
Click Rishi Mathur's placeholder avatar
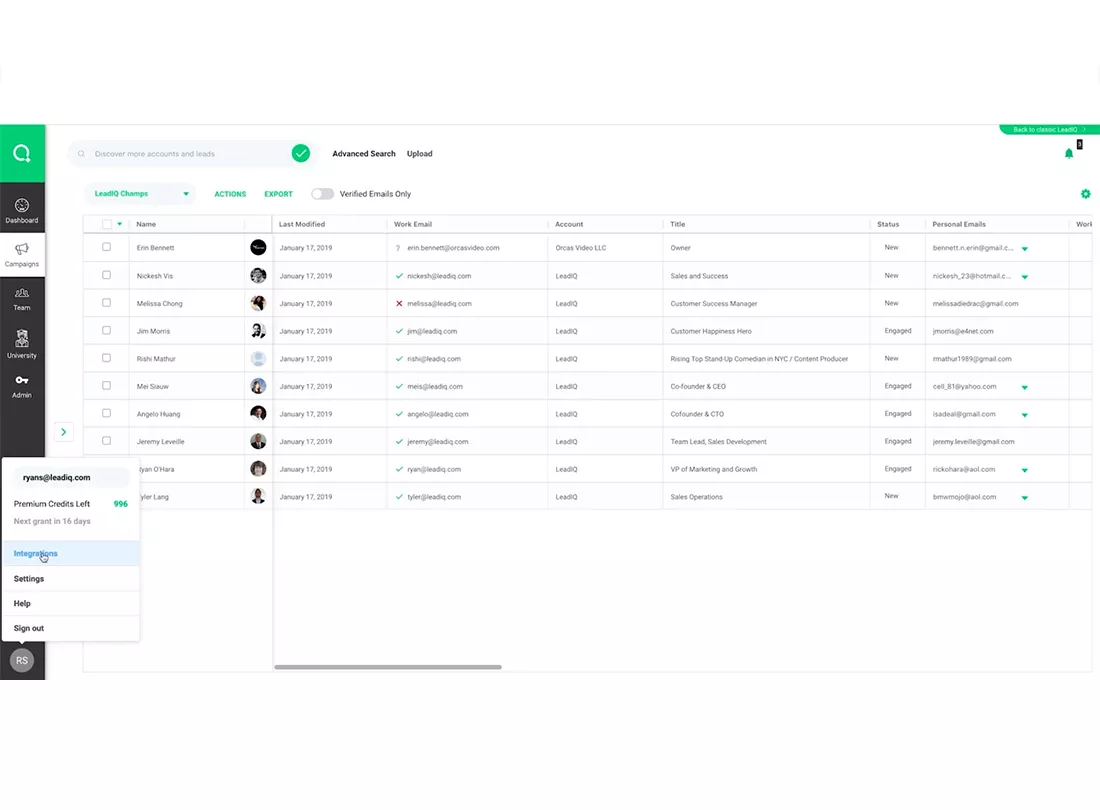coord(258,358)
